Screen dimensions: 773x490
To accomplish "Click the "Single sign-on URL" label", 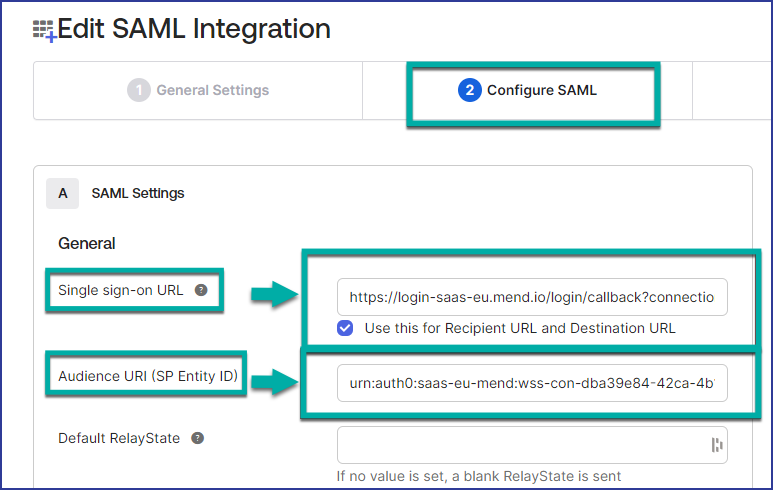I will click(x=120, y=290).
